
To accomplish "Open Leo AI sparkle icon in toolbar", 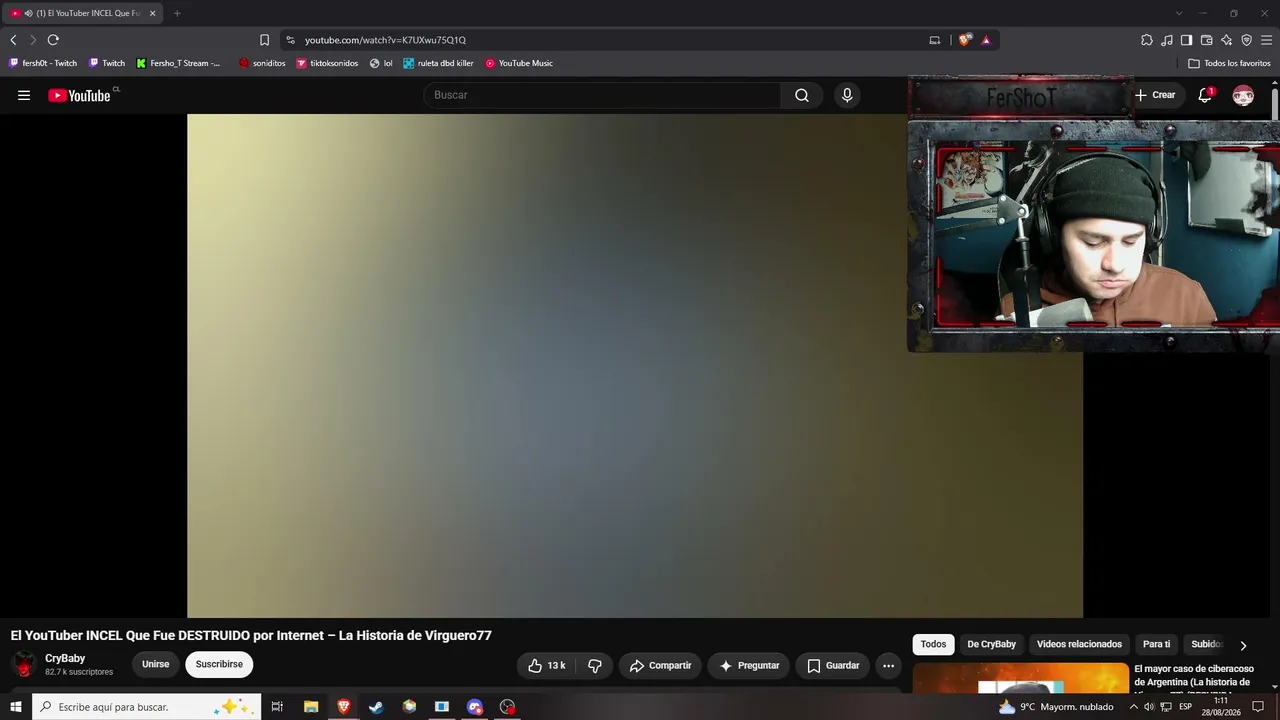I will point(1226,40).
